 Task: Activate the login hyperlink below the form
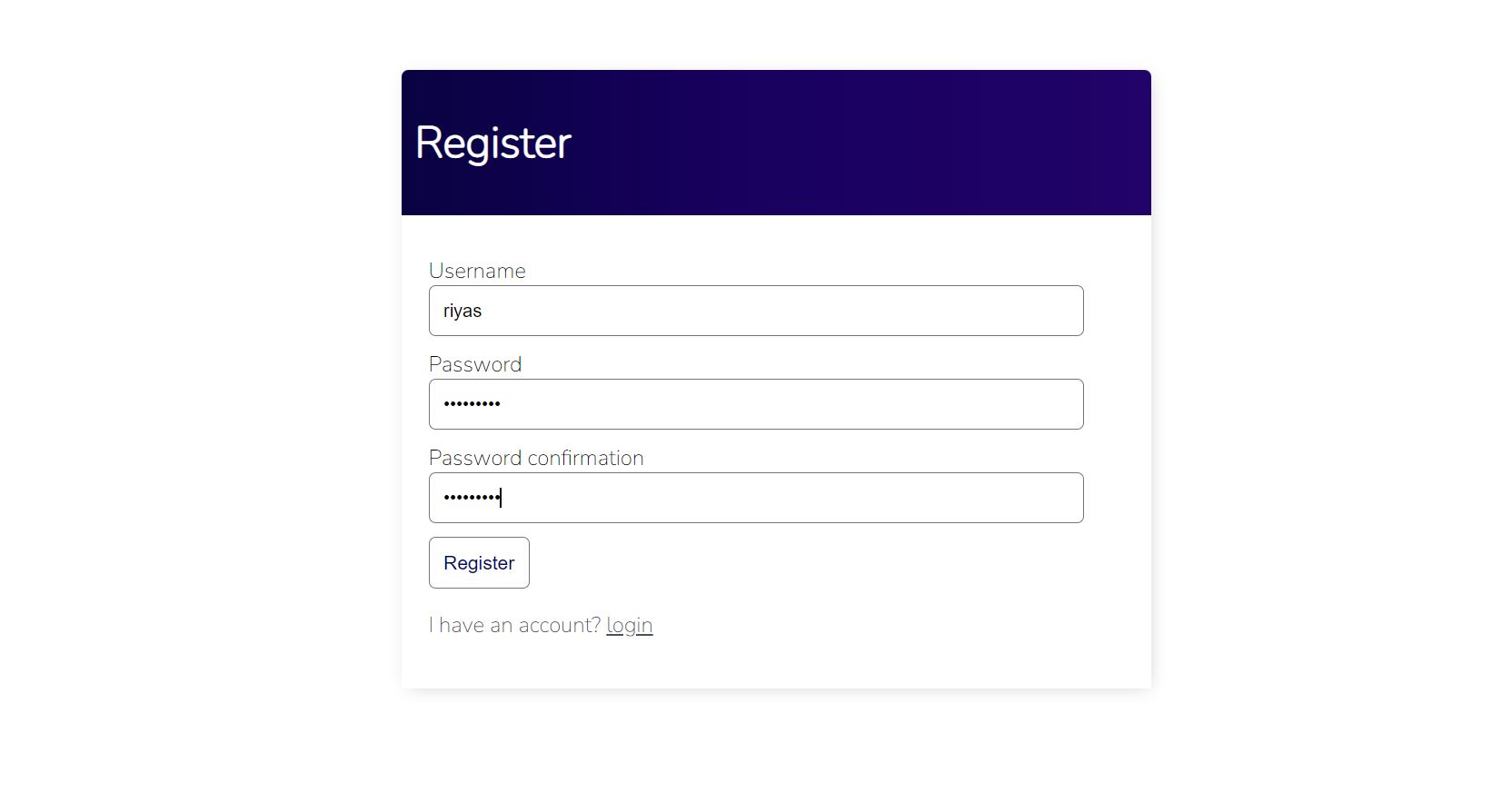629,625
